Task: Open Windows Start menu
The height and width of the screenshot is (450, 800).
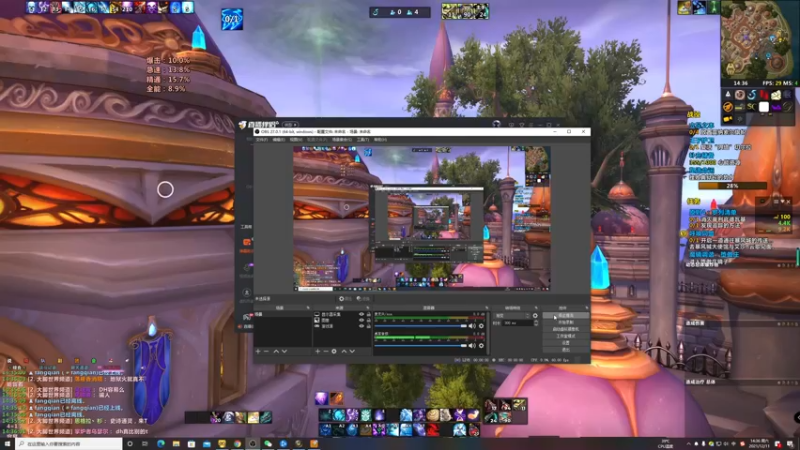Action: [x=7, y=444]
